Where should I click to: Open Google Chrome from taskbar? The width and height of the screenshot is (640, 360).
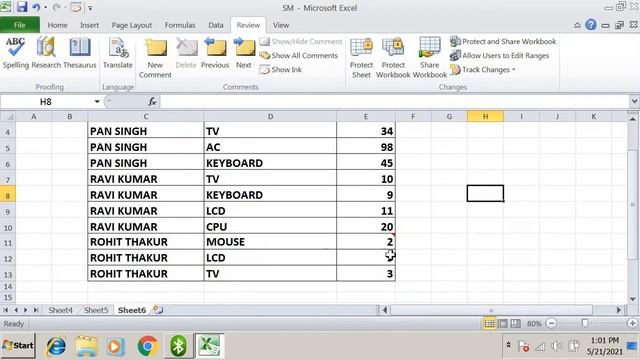pos(148,346)
